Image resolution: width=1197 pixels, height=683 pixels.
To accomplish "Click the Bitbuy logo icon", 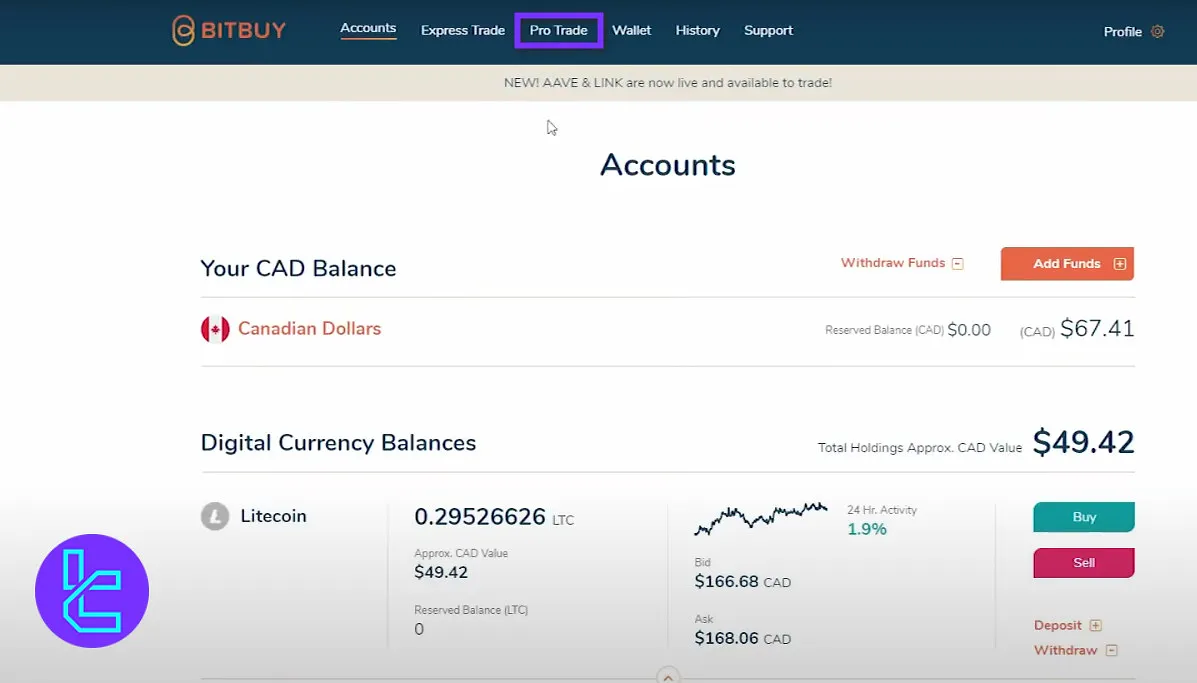I will (x=184, y=30).
